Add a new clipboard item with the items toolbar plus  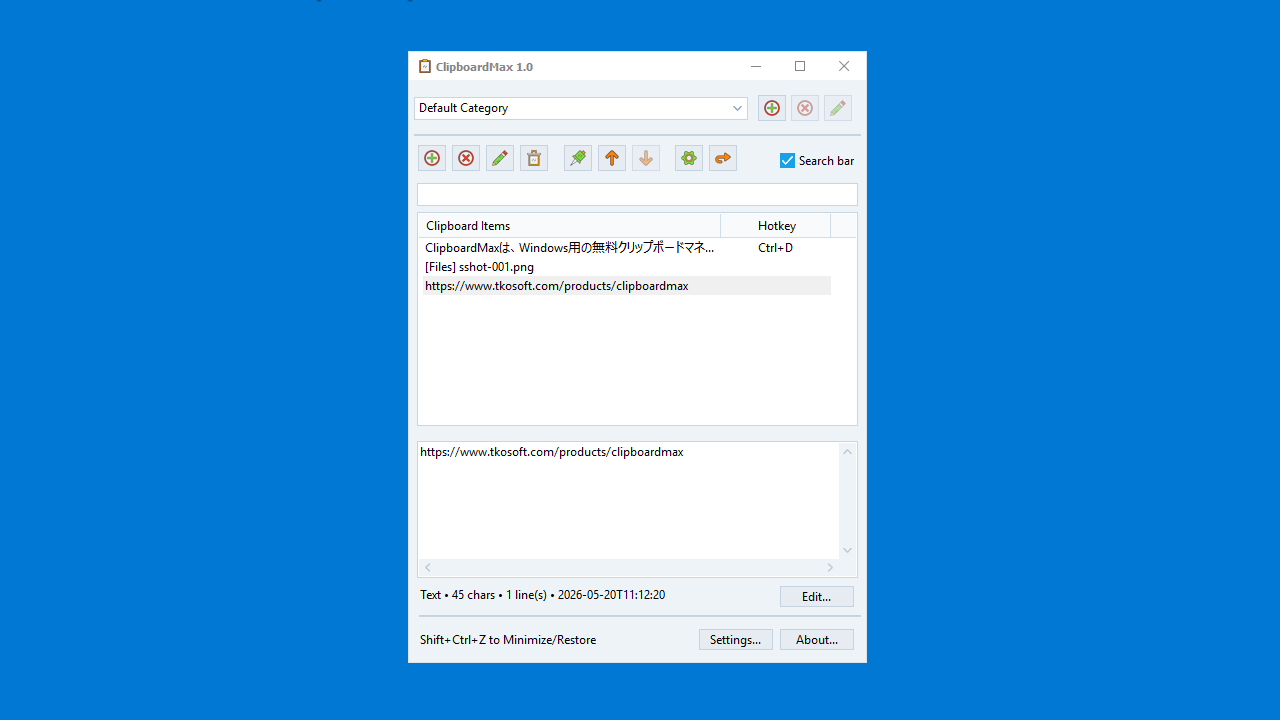coord(432,158)
